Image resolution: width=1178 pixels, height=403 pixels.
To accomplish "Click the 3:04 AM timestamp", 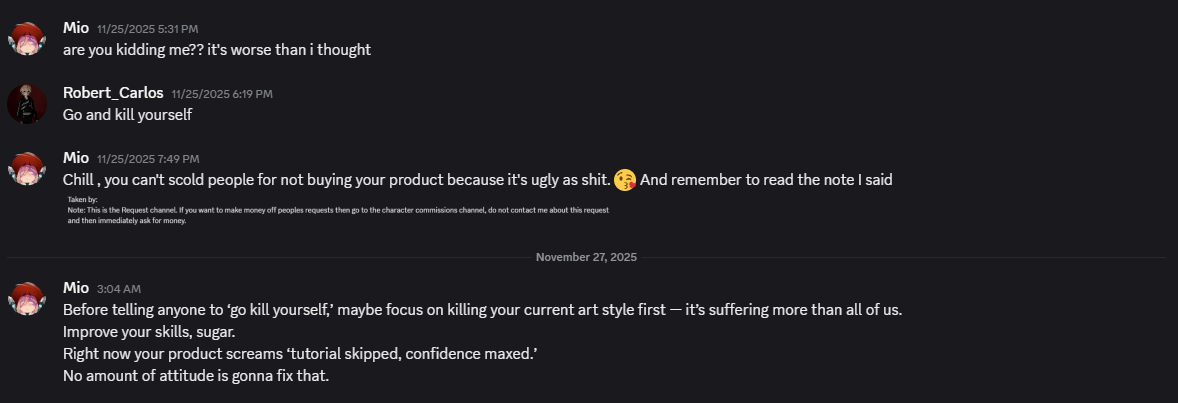I will click(118, 289).
